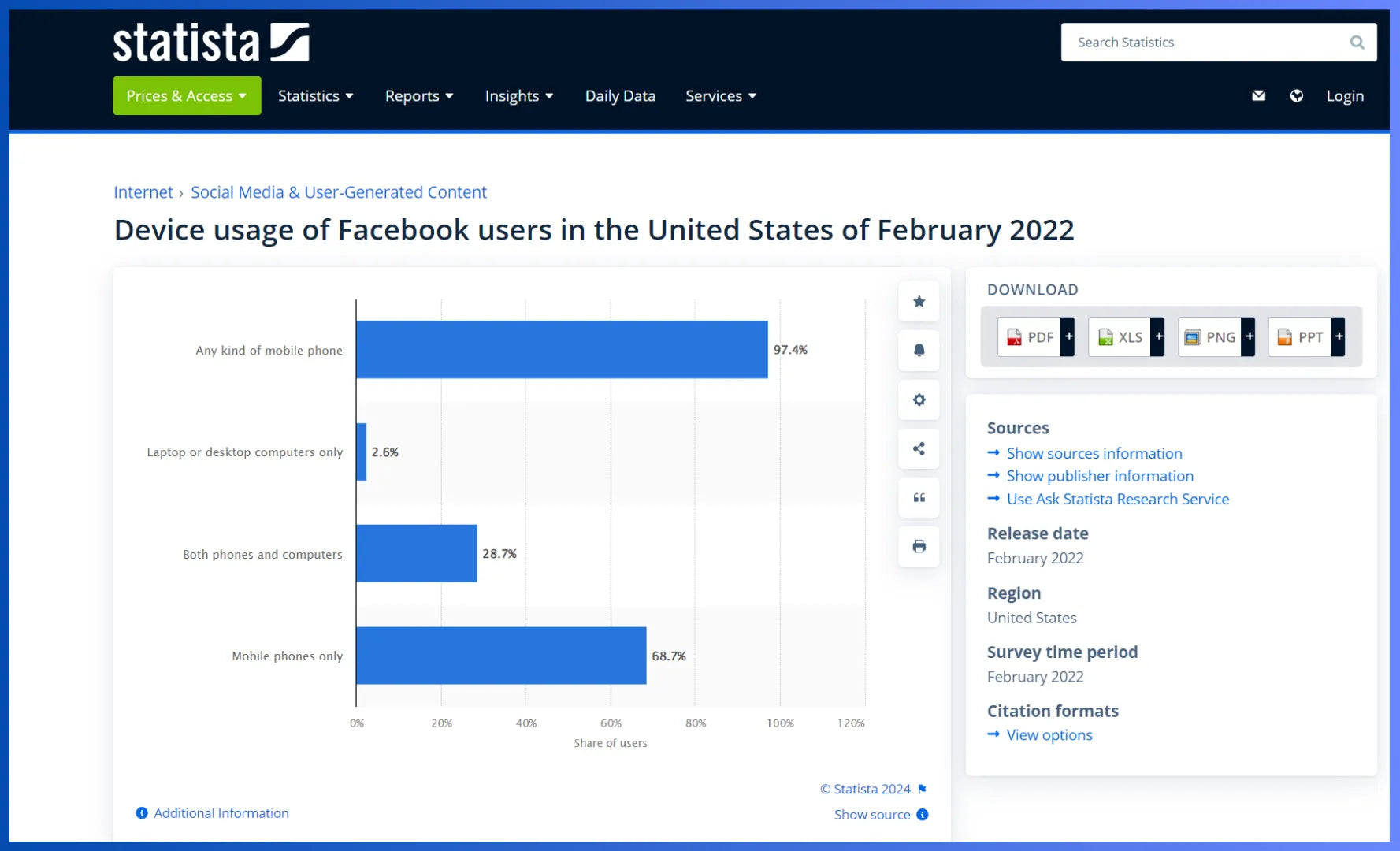Click Show sources information link

[x=1094, y=453]
